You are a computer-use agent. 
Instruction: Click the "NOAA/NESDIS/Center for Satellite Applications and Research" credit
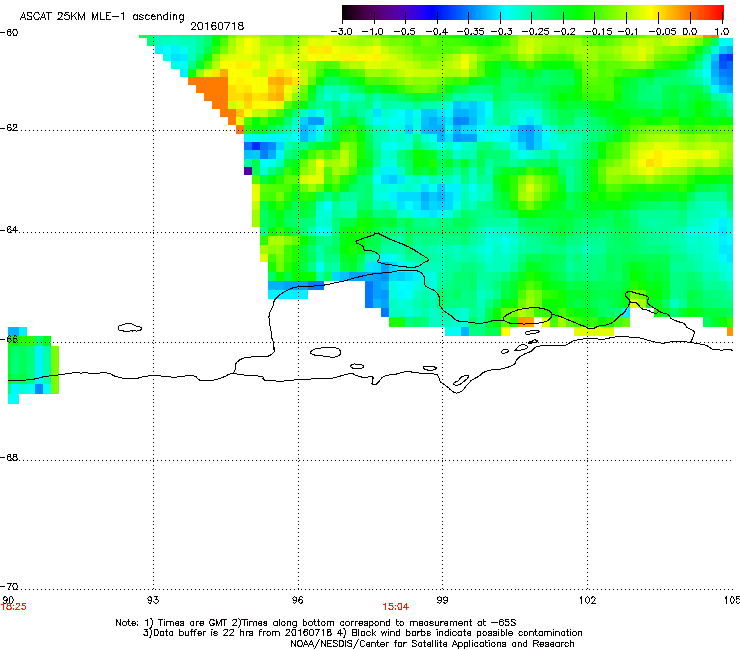[x=432, y=644]
